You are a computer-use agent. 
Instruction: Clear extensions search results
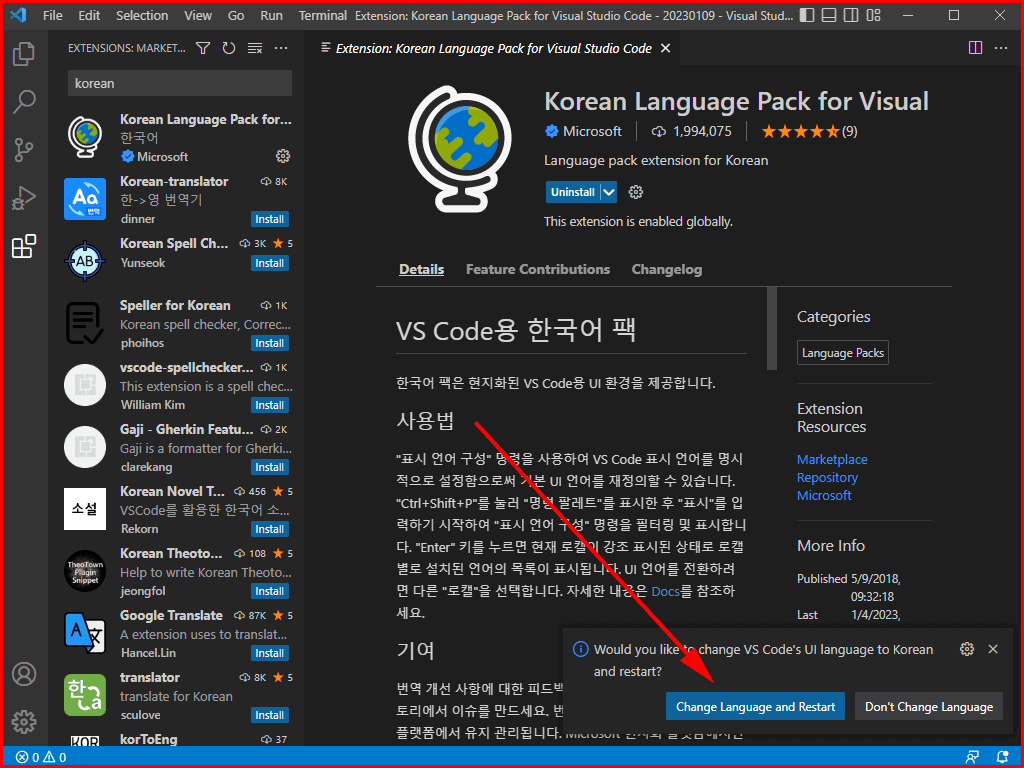tap(255, 48)
